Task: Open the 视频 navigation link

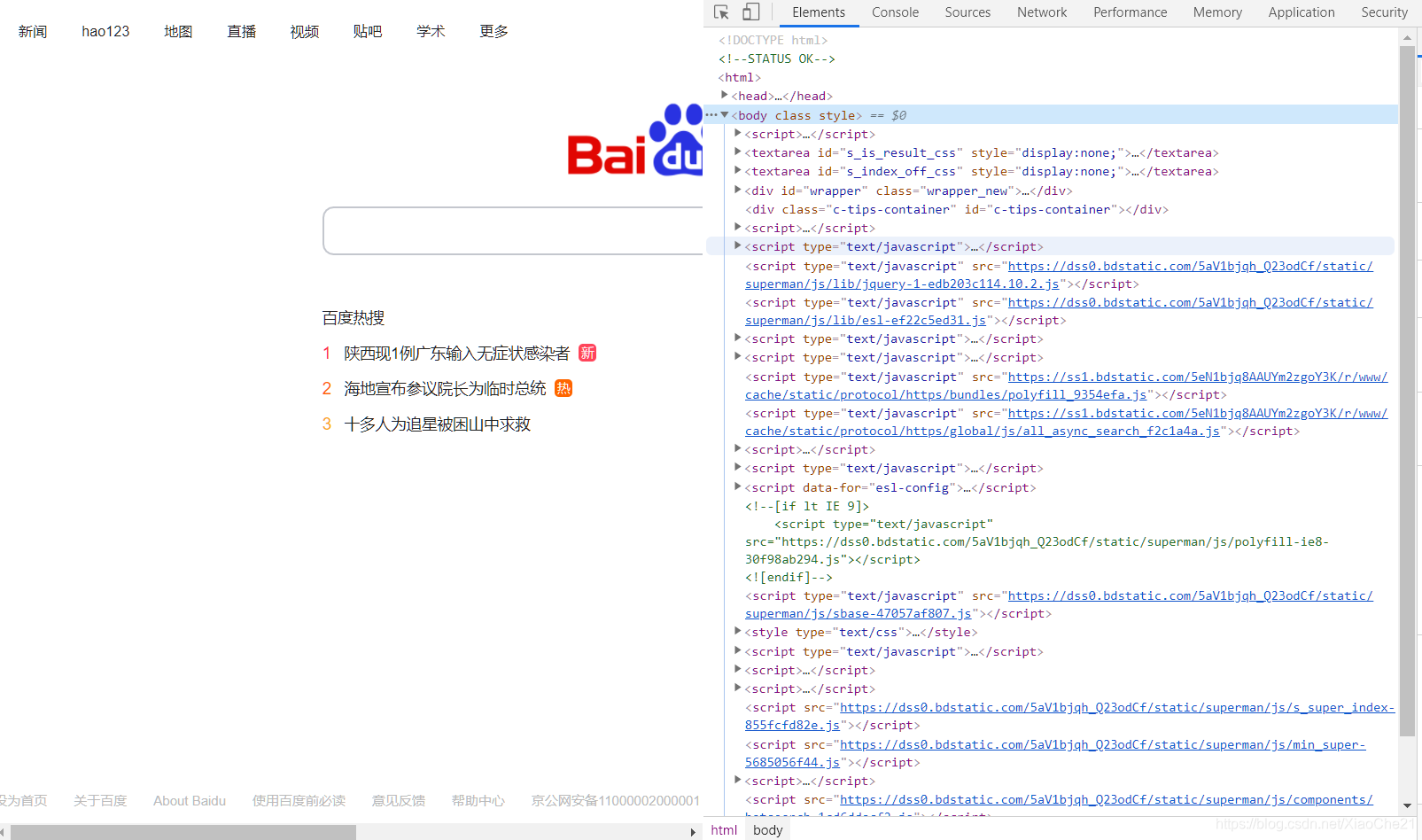Action: click(x=305, y=31)
